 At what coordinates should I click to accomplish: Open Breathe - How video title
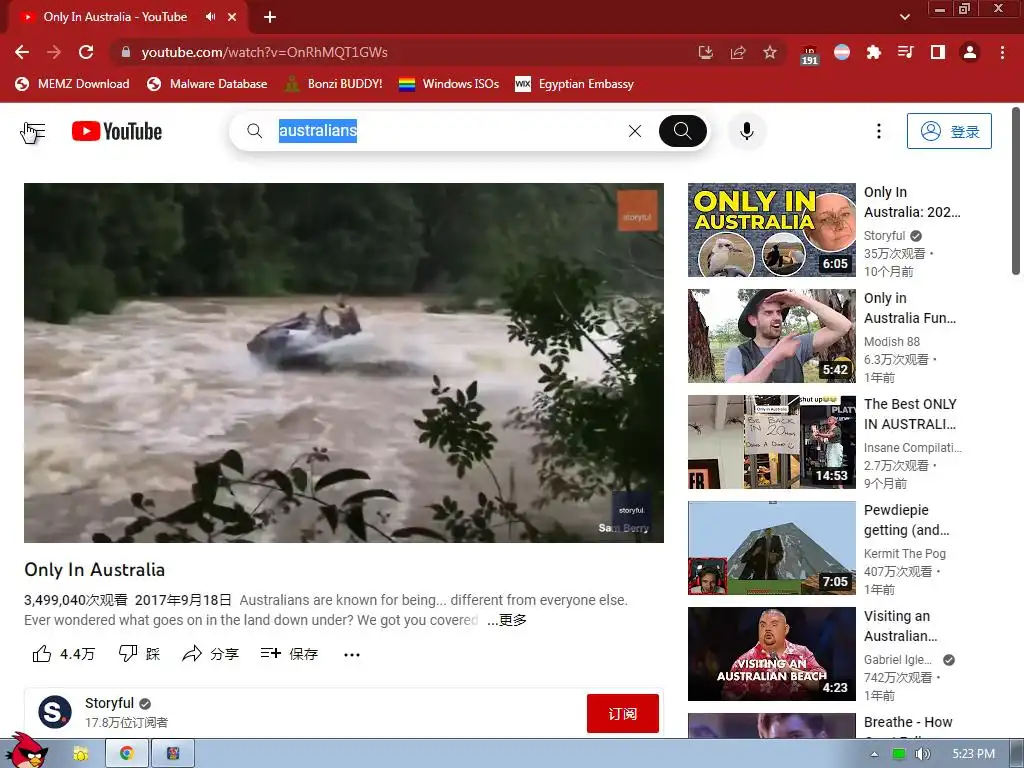pos(908,722)
